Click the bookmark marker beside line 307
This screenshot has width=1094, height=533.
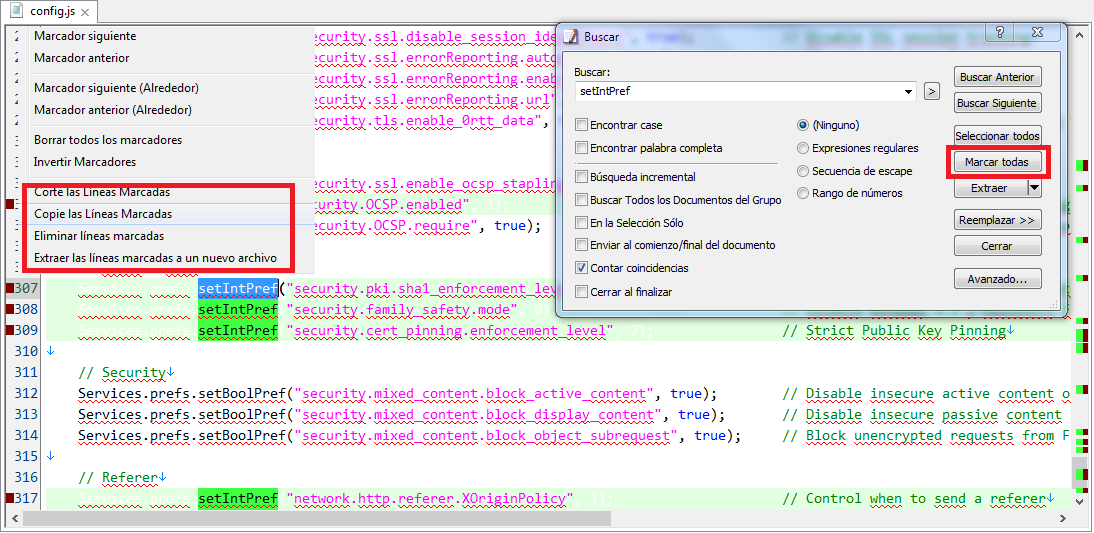pos(9,288)
